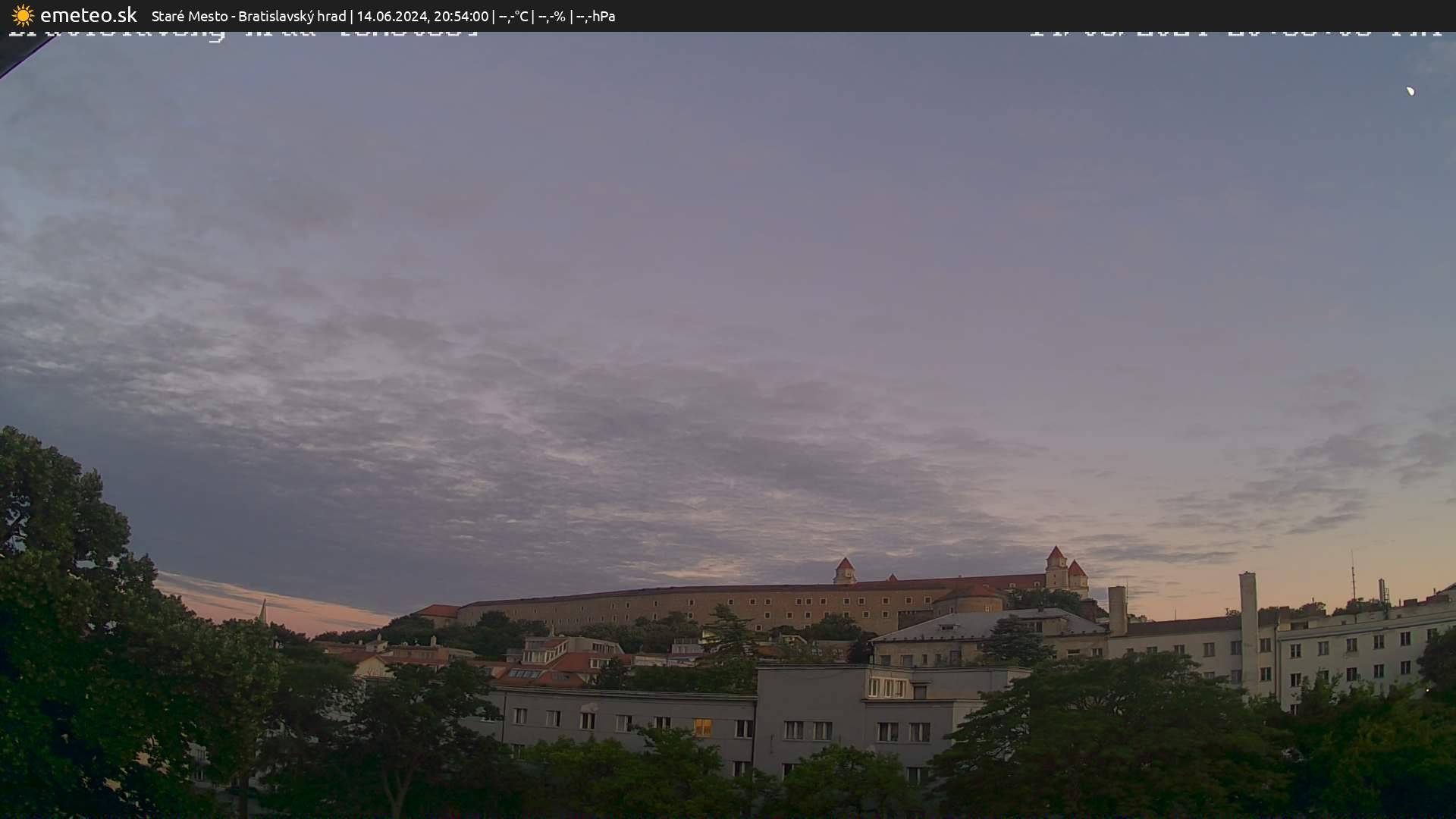
Task: Click the illuminated orange window on gray building
Action: pyautogui.click(x=703, y=728)
